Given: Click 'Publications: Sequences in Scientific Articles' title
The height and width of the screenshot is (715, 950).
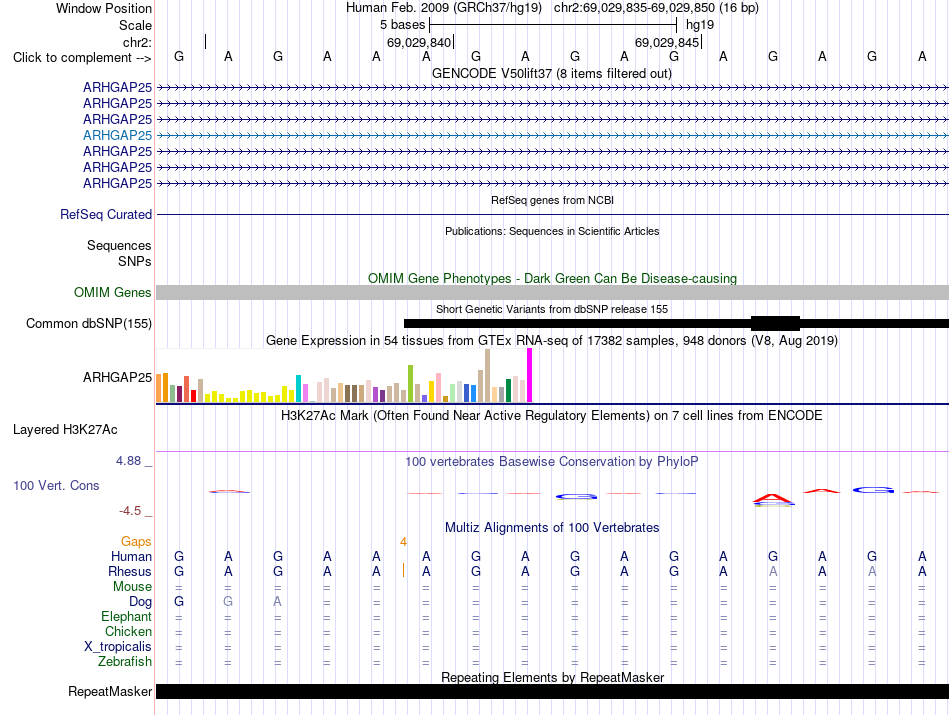Looking at the screenshot, I should click(x=552, y=231).
